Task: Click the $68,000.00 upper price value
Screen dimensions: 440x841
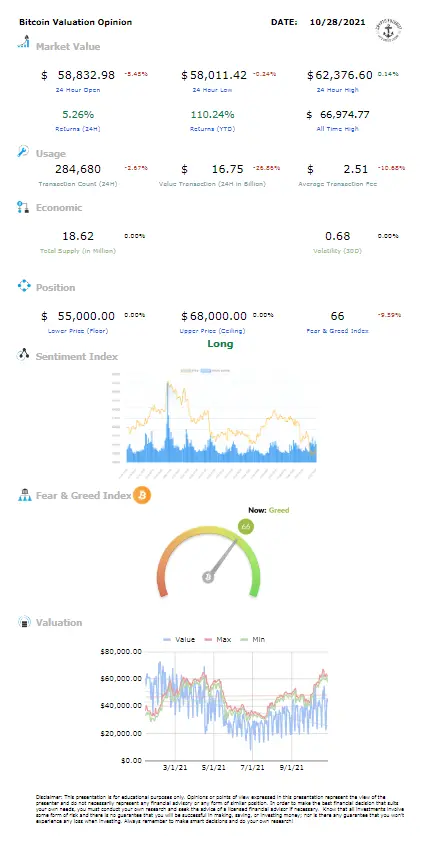Action: coord(214,316)
